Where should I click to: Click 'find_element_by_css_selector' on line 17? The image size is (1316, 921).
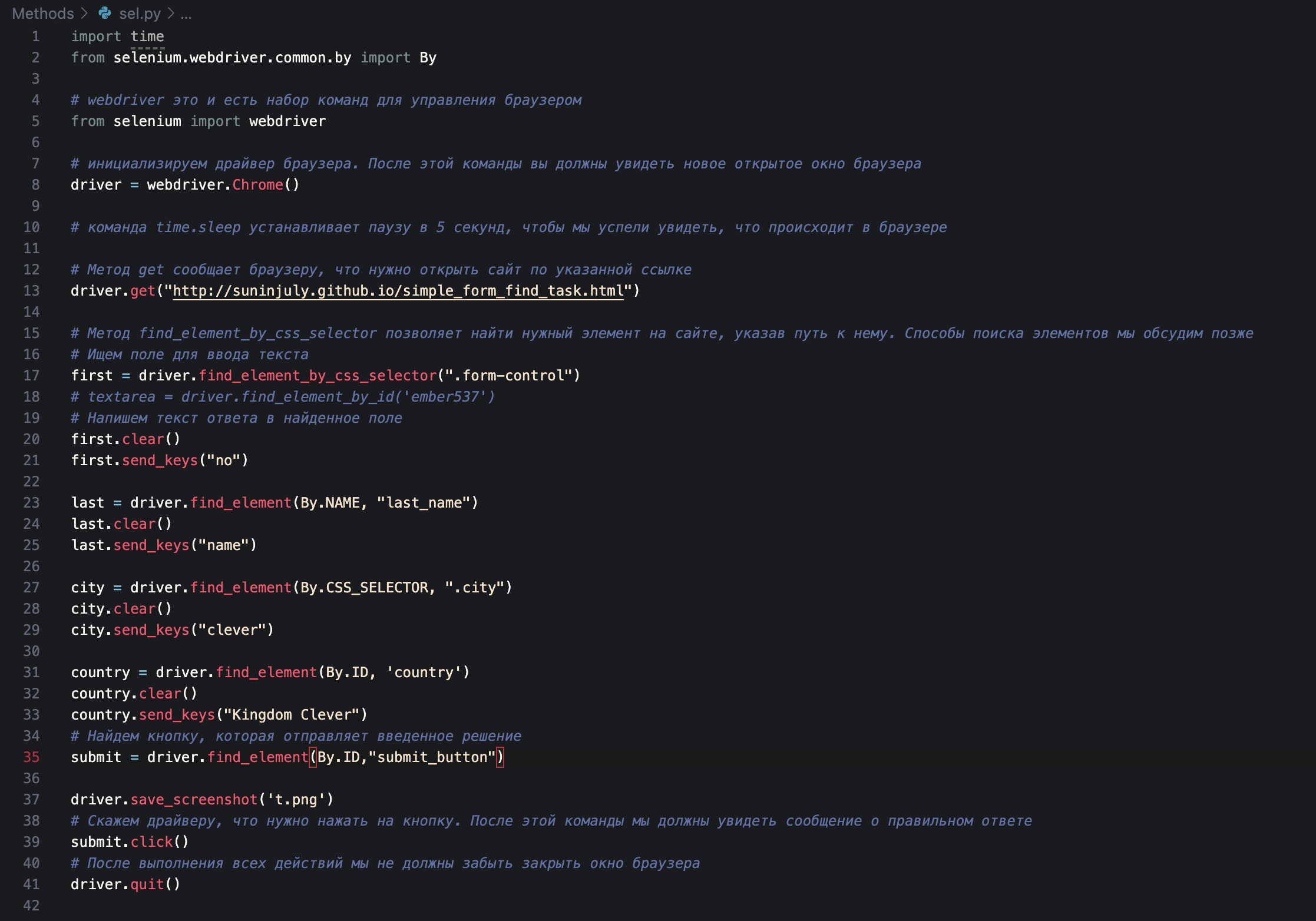click(318, 376)
